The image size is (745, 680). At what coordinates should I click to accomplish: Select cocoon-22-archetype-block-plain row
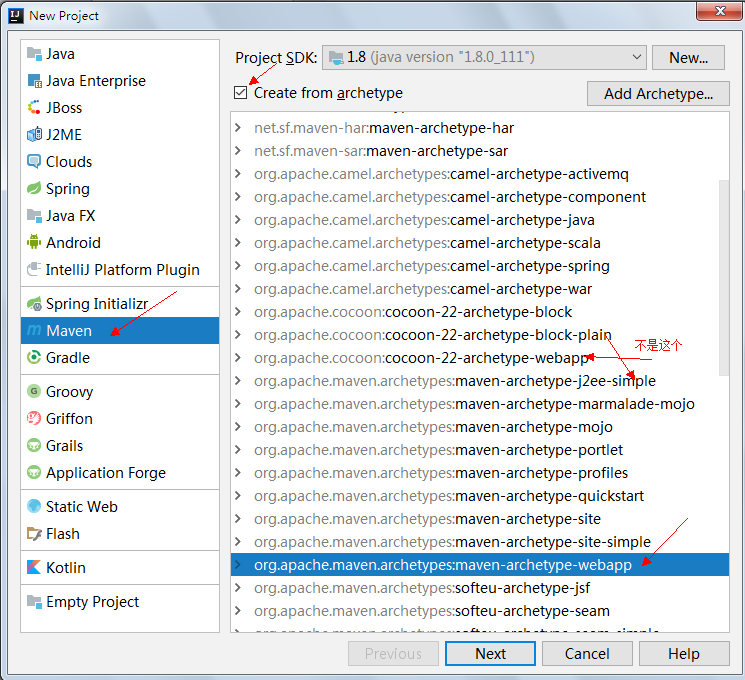(x=480, y=335)
